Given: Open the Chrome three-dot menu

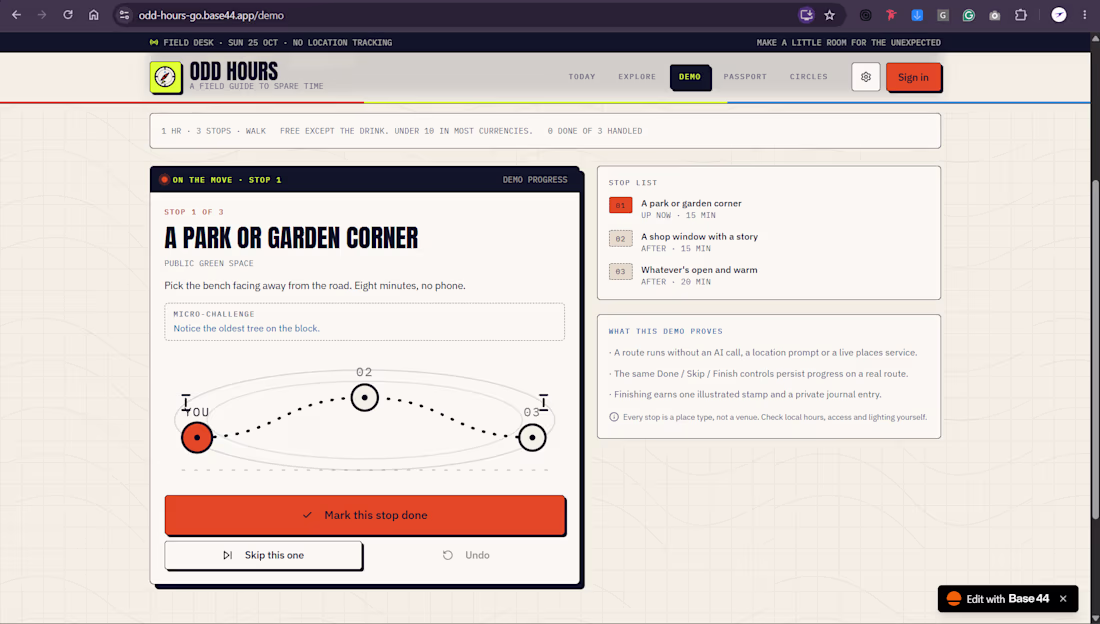Looking at the screenshot, I should click(x=1085, y=15).
